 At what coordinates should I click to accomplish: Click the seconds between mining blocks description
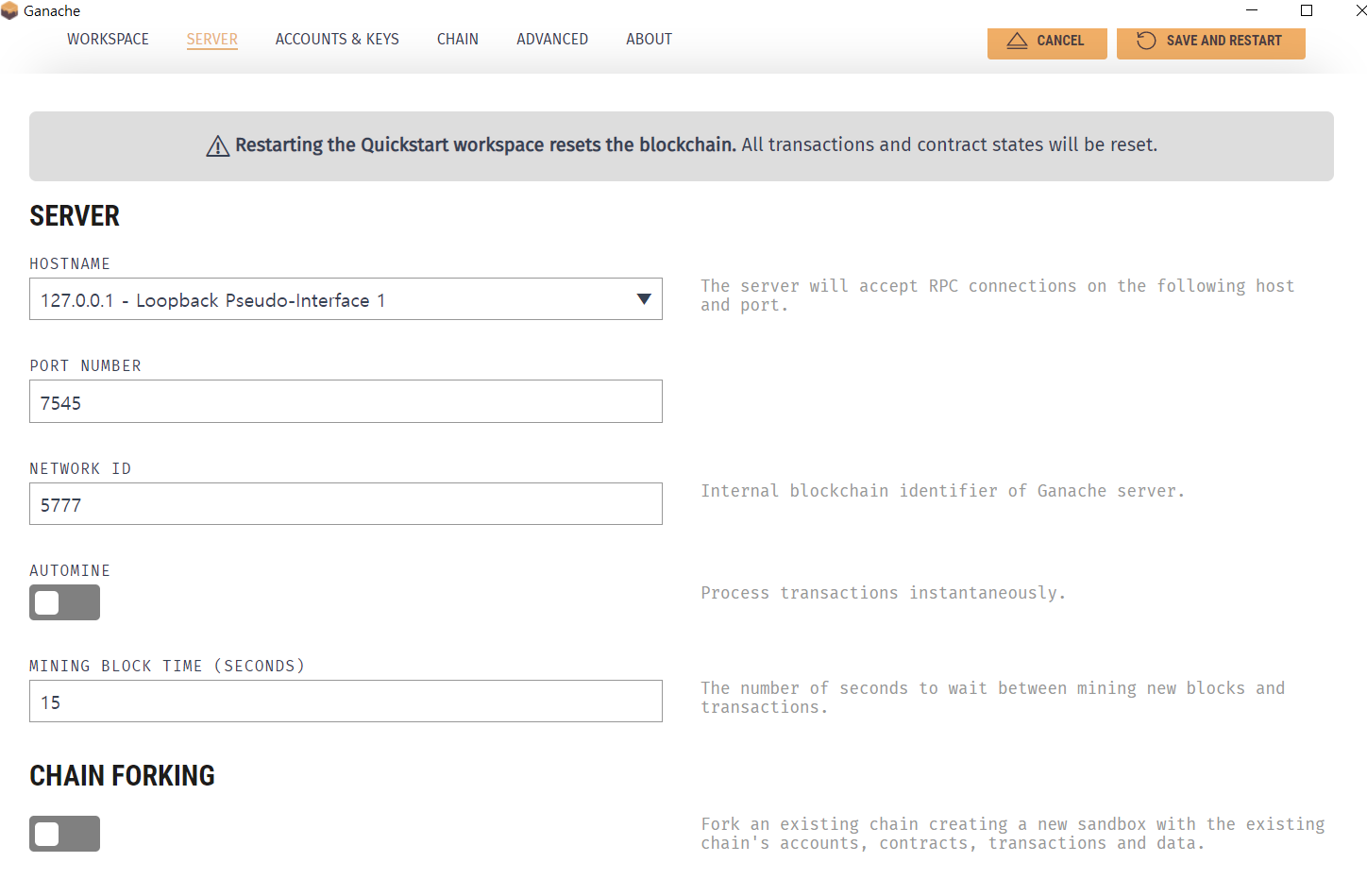tap(993, 698)
